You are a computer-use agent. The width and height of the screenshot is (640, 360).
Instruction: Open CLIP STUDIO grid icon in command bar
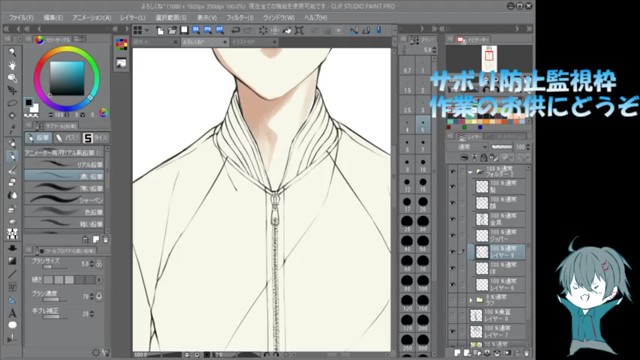point(138,30)
